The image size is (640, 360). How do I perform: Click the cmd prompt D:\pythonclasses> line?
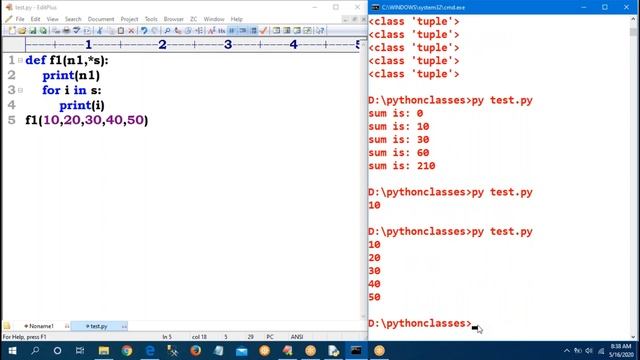420,324
